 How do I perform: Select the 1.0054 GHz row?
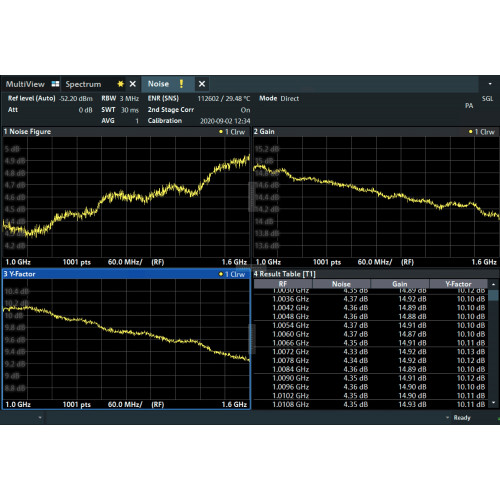pos(370,325)
